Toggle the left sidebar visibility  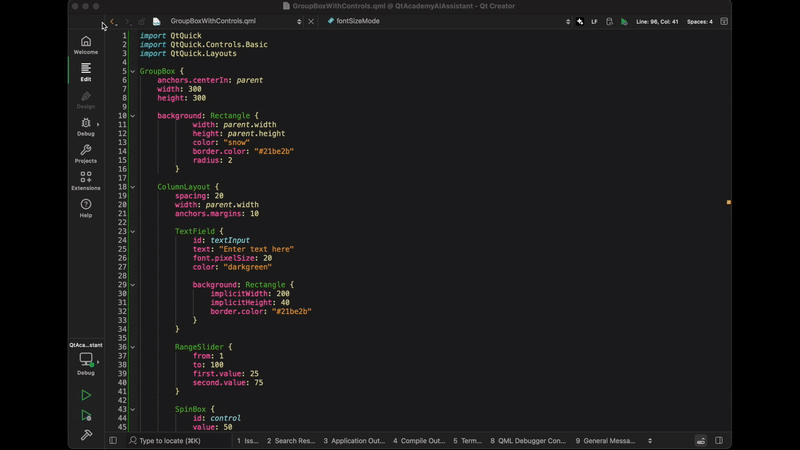point(113,440)
